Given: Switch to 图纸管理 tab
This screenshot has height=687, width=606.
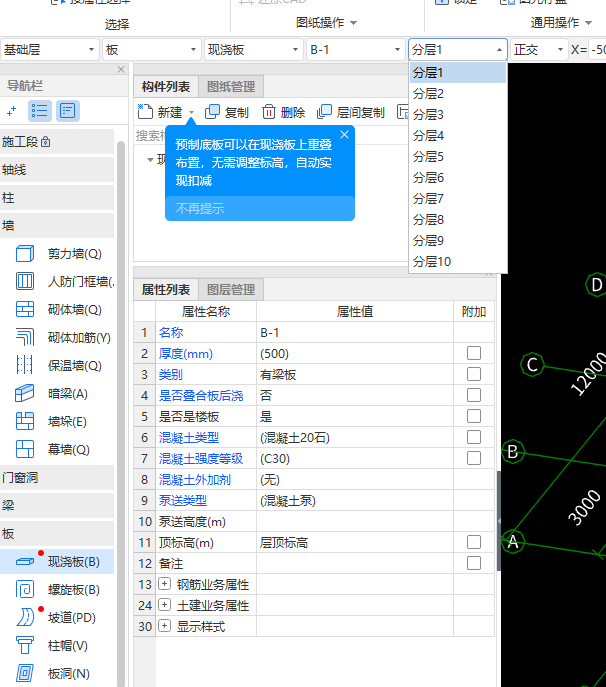Looking at the screenshot, I should click(231, 87).
